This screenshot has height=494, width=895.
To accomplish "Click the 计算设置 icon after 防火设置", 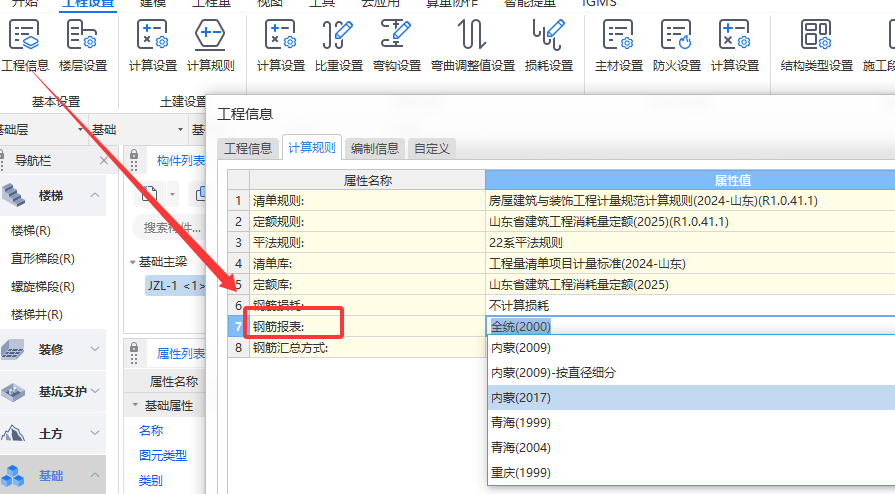I will point(735,35).
